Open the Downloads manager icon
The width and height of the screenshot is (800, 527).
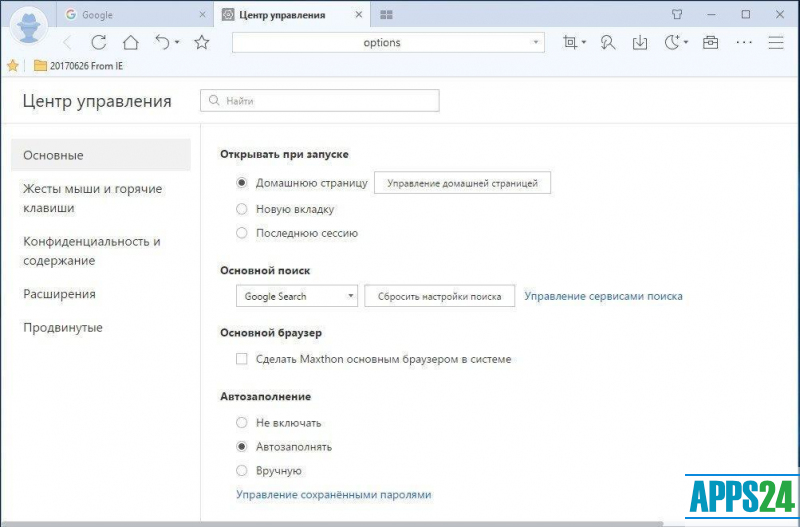pos(640,42)
